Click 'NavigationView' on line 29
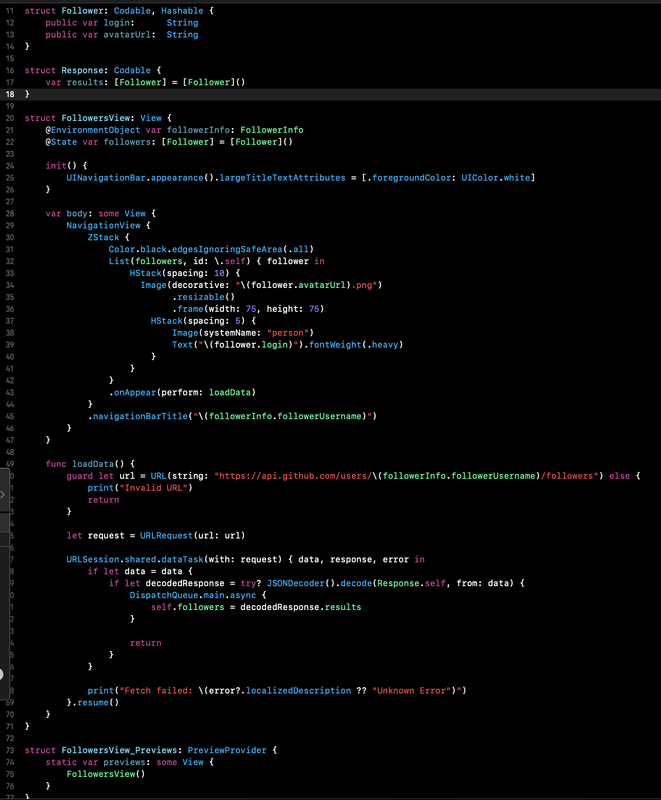This screenshot has width=661, height=800. pyautogui.click(x=104, y=226)
